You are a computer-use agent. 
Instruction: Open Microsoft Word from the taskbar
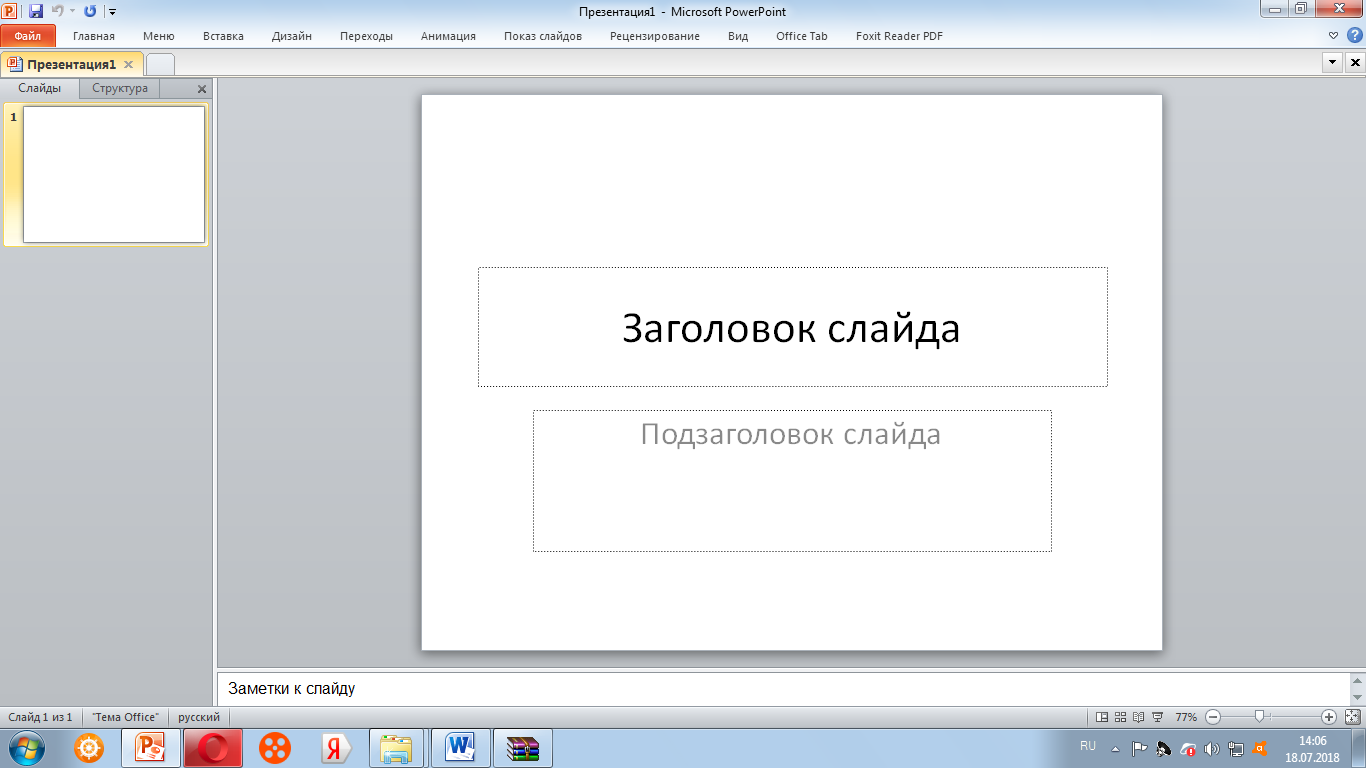click(460, 747)
